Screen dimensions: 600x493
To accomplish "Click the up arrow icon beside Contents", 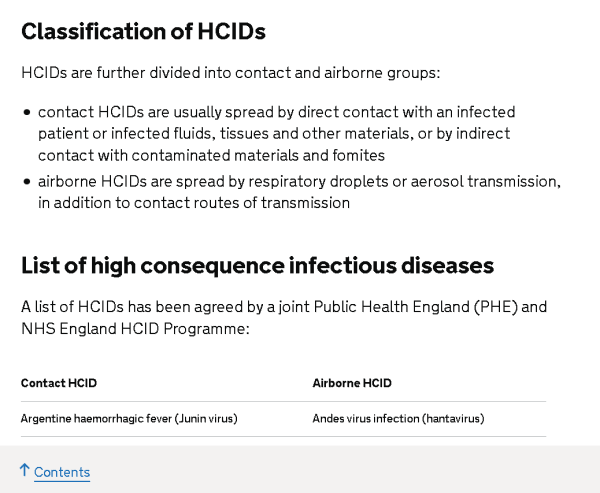I will click(x=24, y=470).
